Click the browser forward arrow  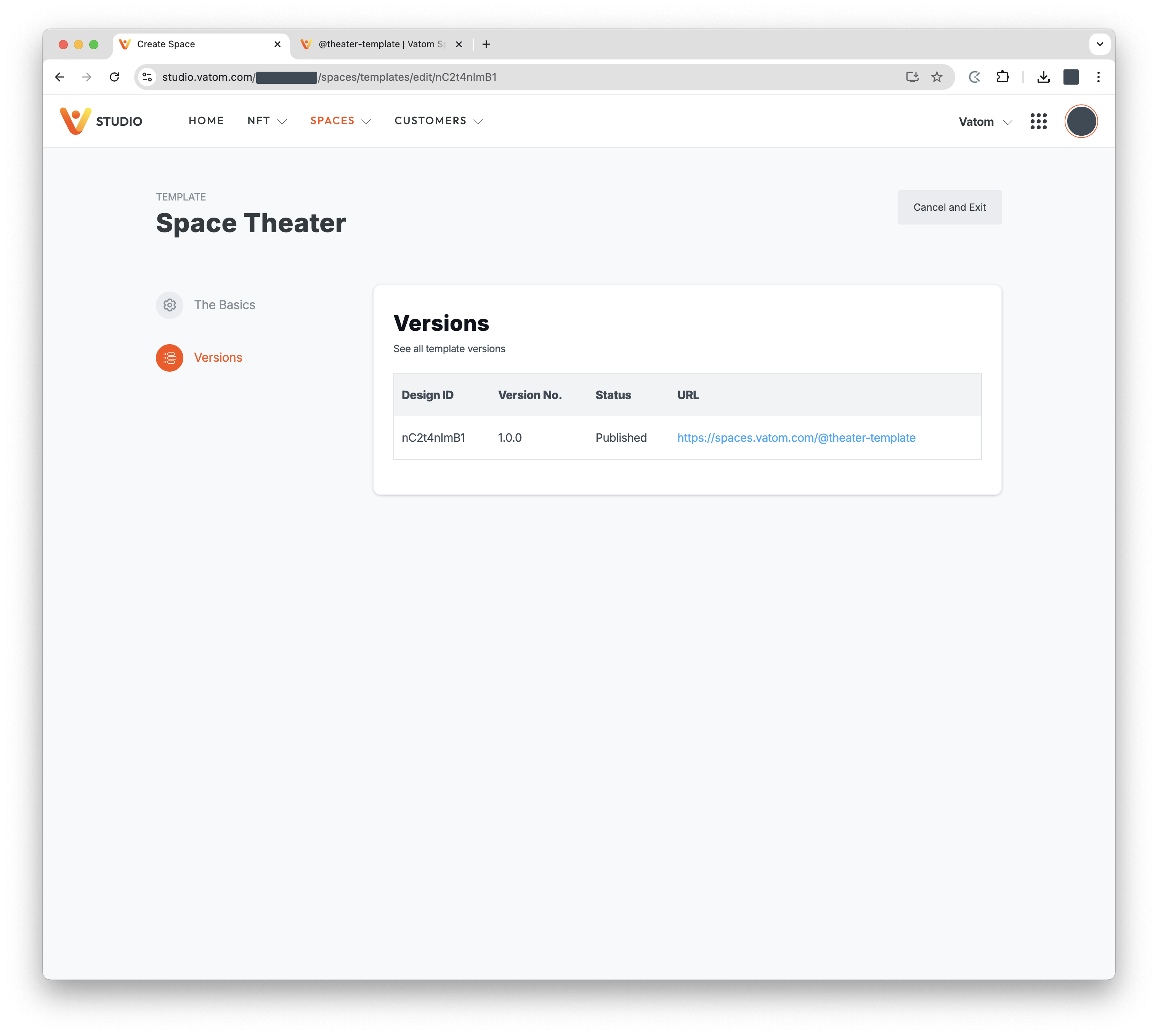[87, 77]
